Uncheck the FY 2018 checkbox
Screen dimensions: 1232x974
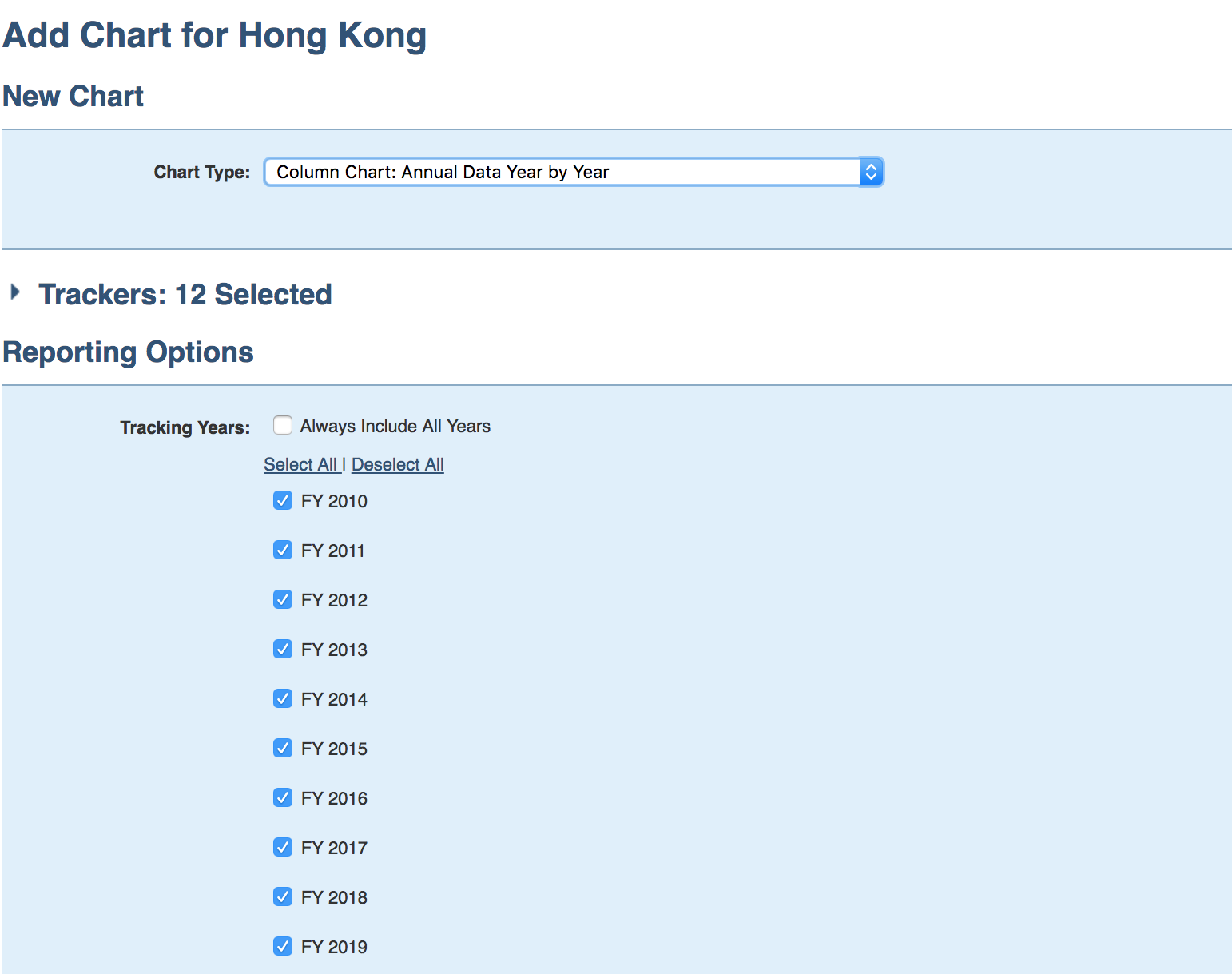283,897
